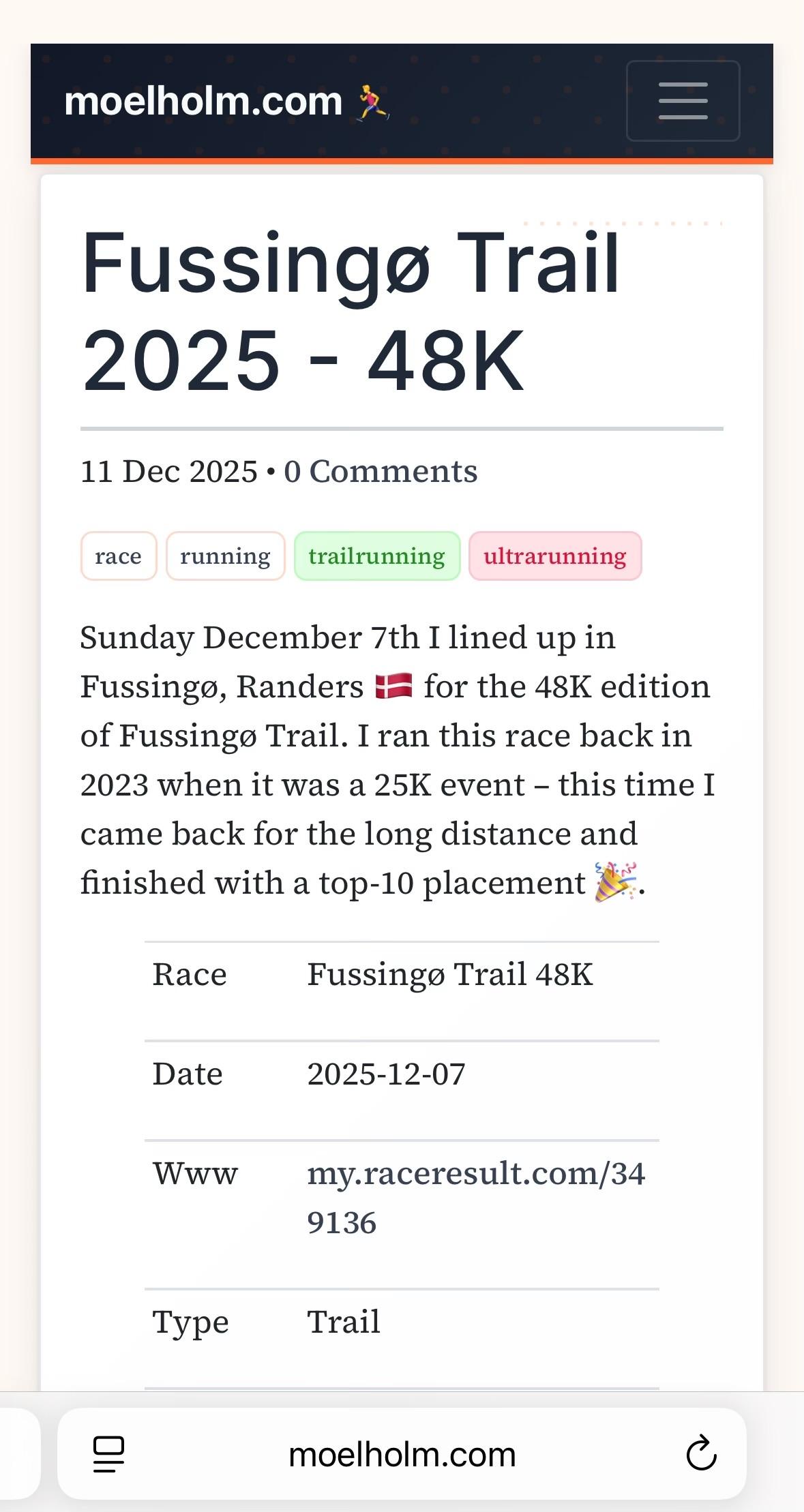The image size is (804, 1512).
Task: Tap the Danish flag emoji
Action: [x=393, y=686]
